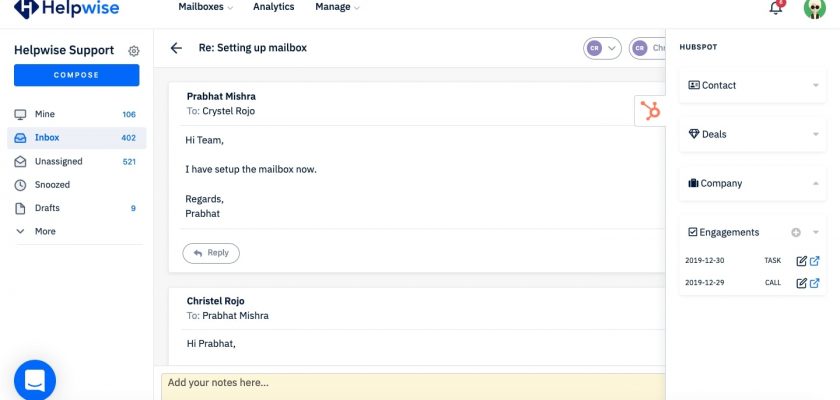This screenshot has width=840, height=400.
Task: Click the Contact card icon
Action: tap(694, 85)
